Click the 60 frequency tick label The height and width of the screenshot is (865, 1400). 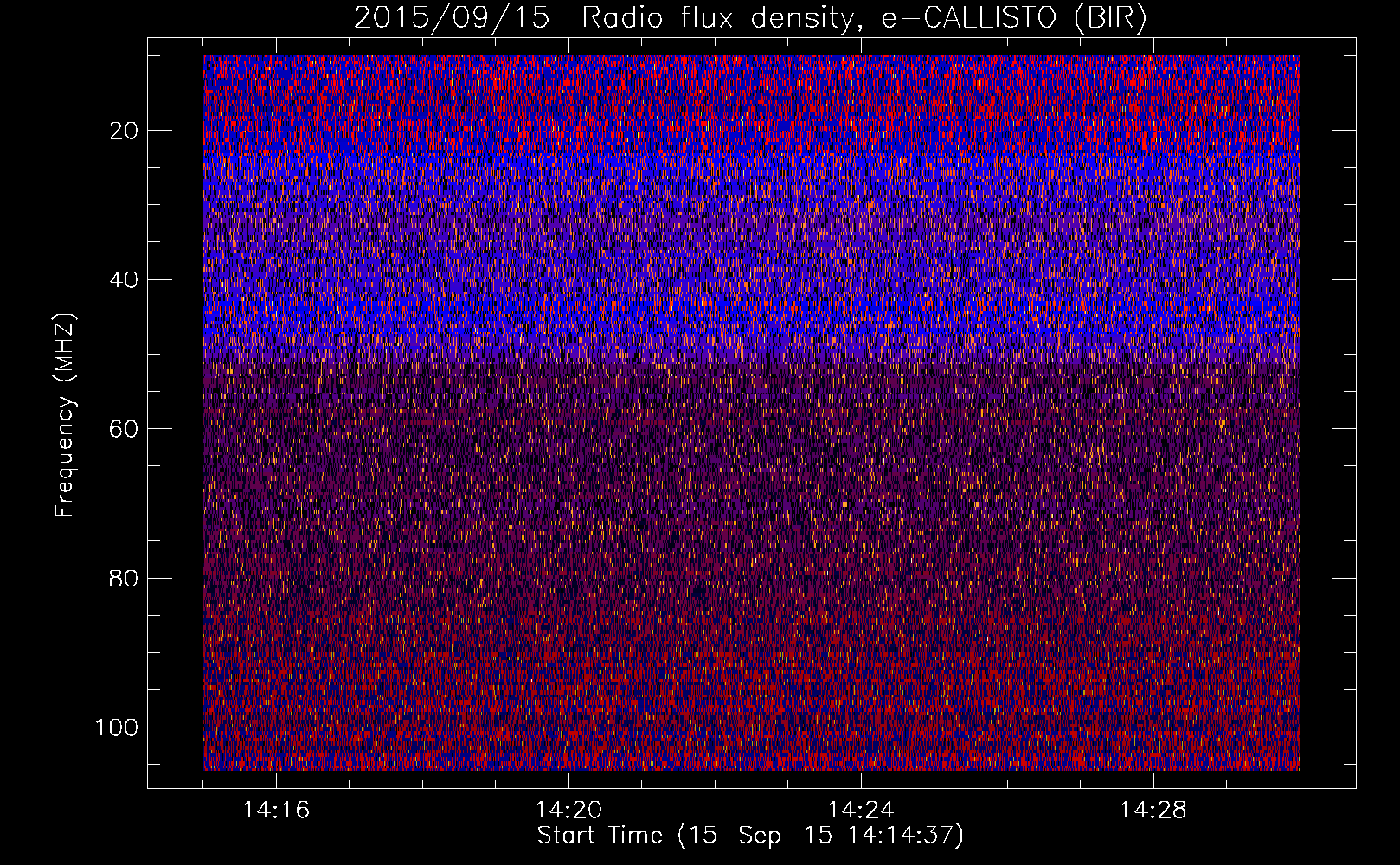click(x=124, y=429)
